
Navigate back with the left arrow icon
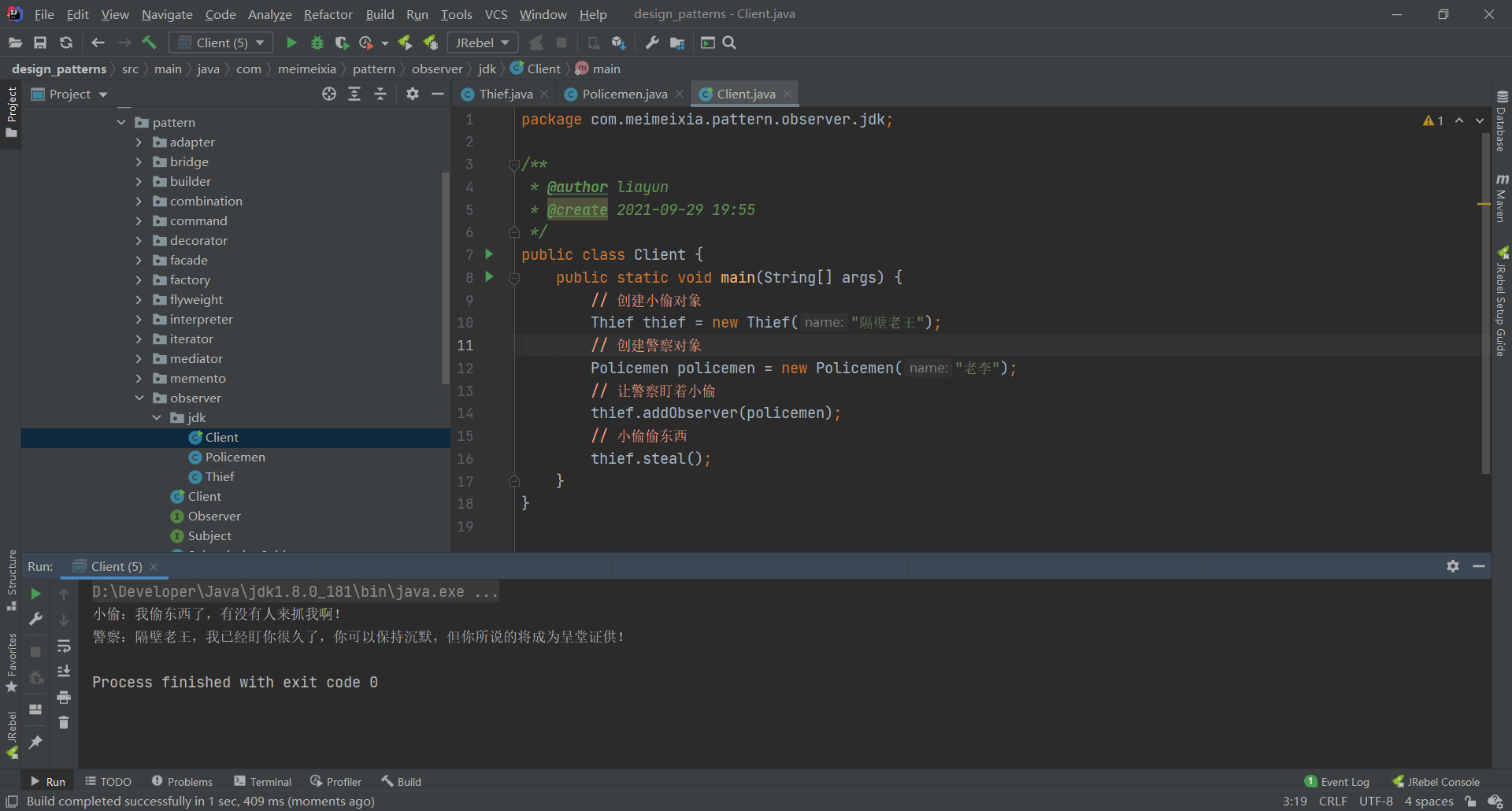click(98, 43)
